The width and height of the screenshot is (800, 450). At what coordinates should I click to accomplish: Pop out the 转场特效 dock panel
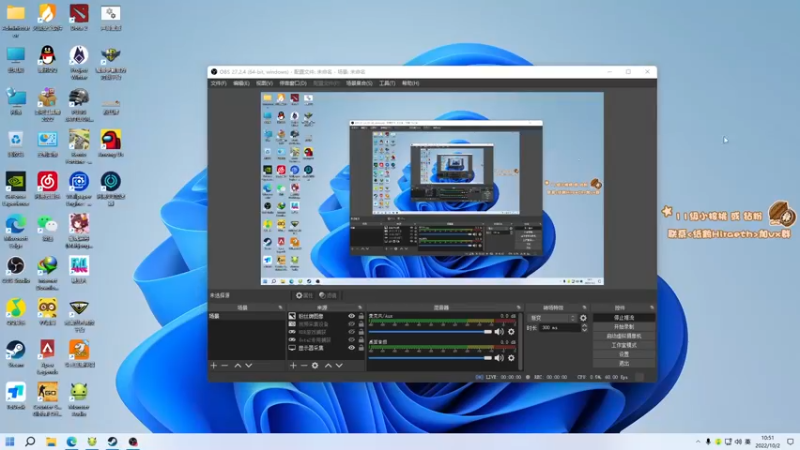(x=585, y=308)
